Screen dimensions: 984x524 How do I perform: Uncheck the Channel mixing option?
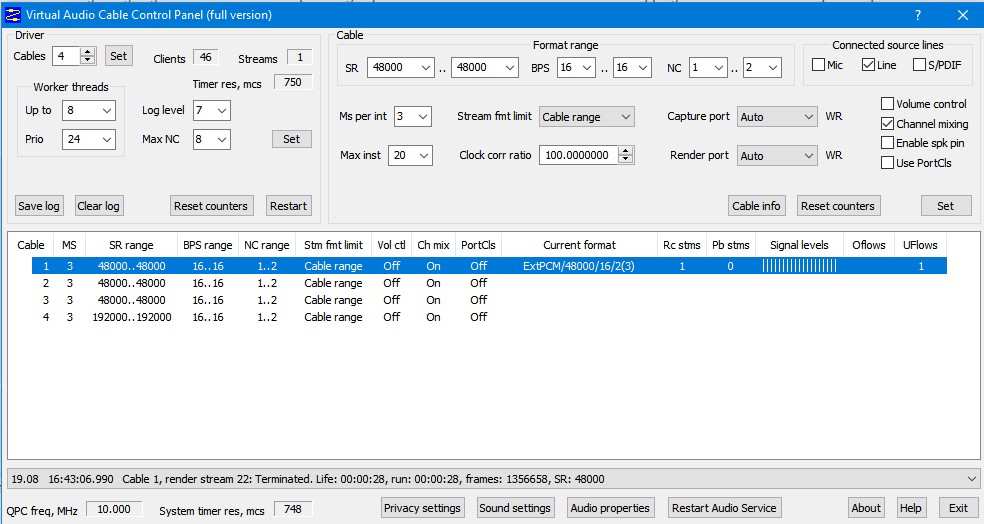click(888, 124)
